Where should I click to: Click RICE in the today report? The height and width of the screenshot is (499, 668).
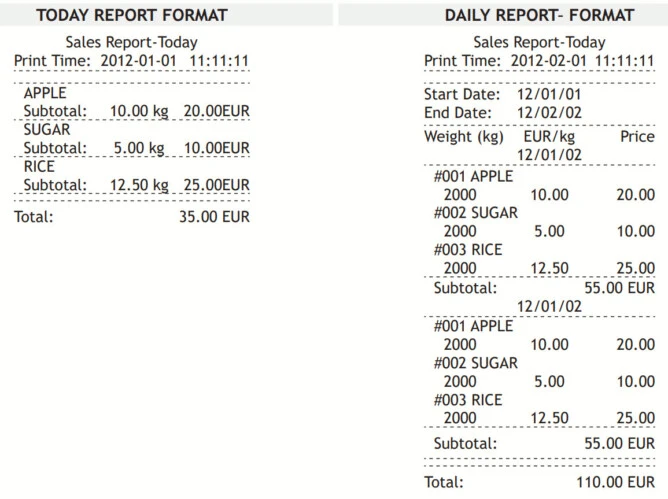pos(40,166)
